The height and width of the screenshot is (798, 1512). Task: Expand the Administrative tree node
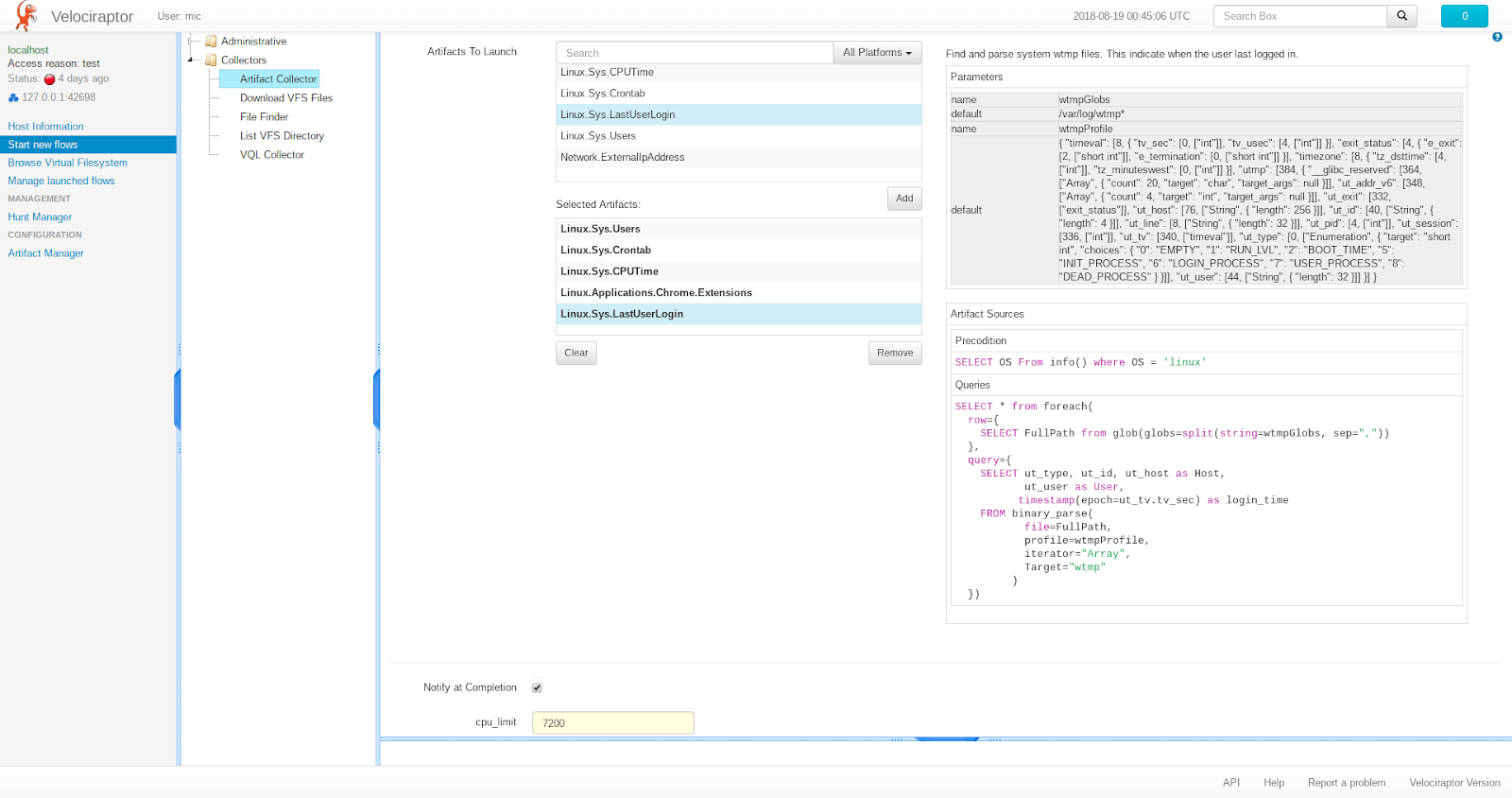click(192, 42)
